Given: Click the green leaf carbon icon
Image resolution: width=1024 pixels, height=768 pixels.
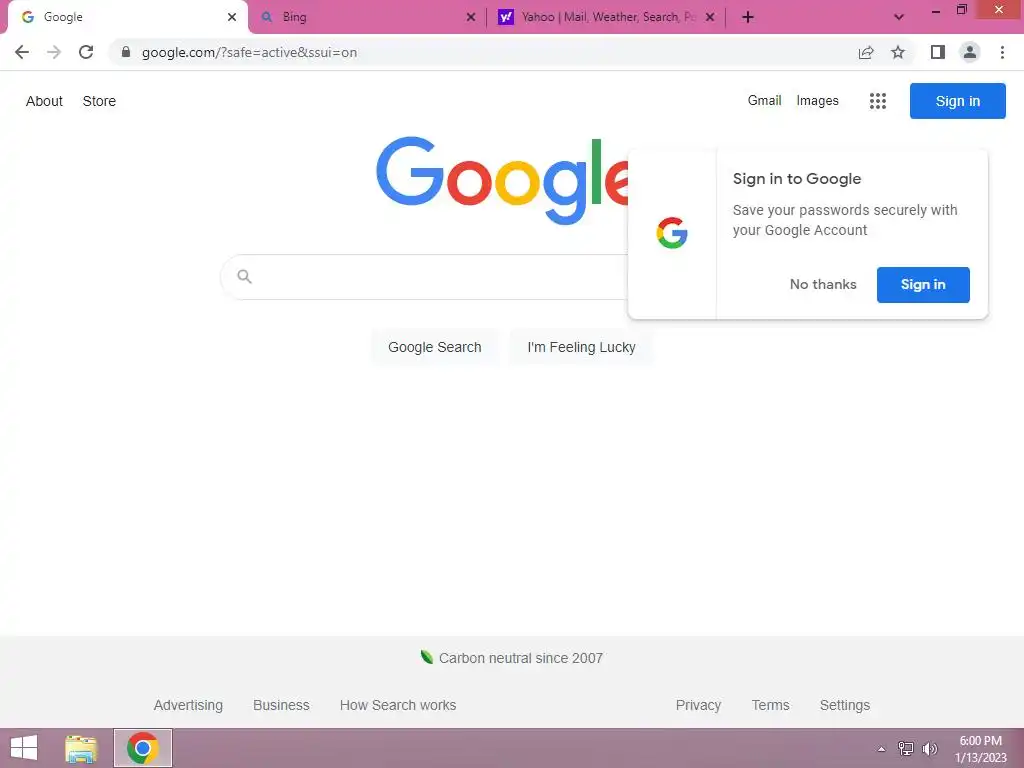Looking at the screenshot, I should coord(427,657).
